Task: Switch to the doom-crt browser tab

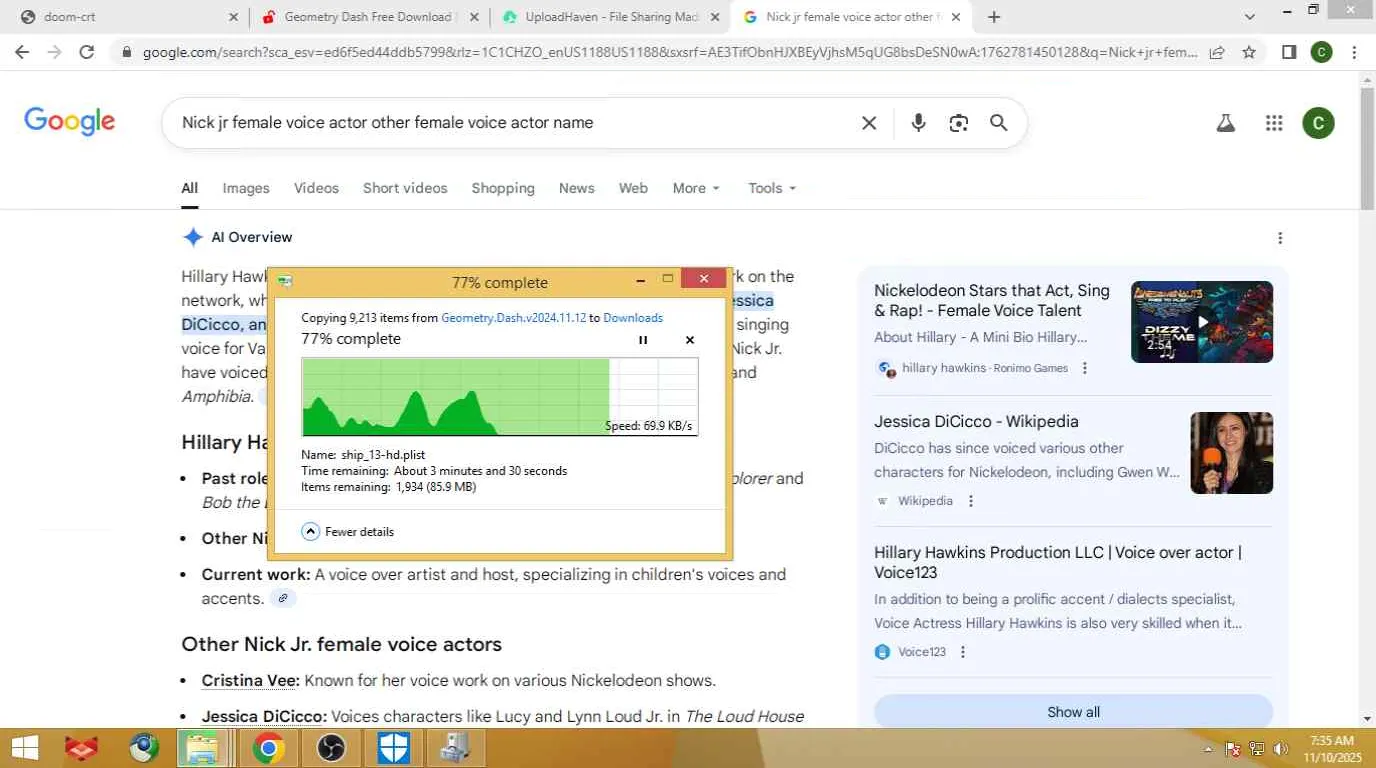Action: point(125,17)
